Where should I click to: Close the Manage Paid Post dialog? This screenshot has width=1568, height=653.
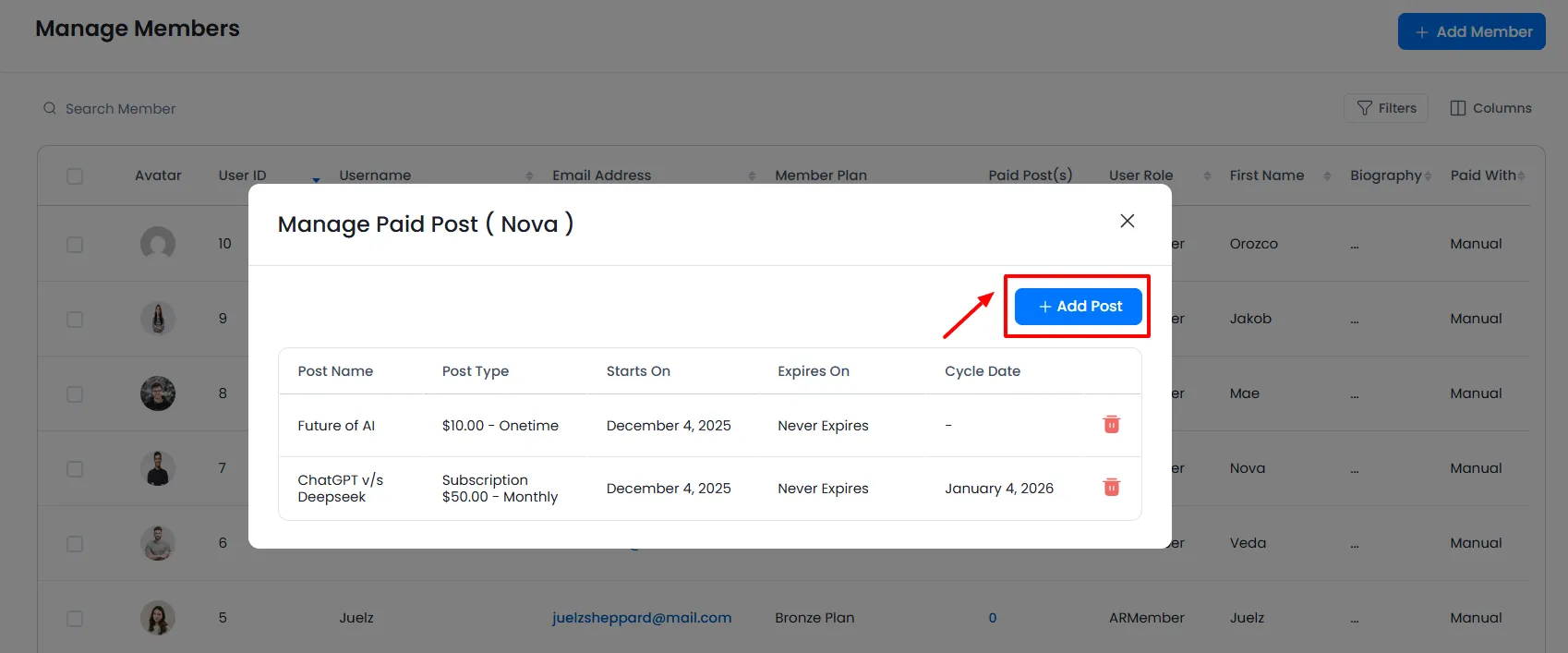point(1127,221)
